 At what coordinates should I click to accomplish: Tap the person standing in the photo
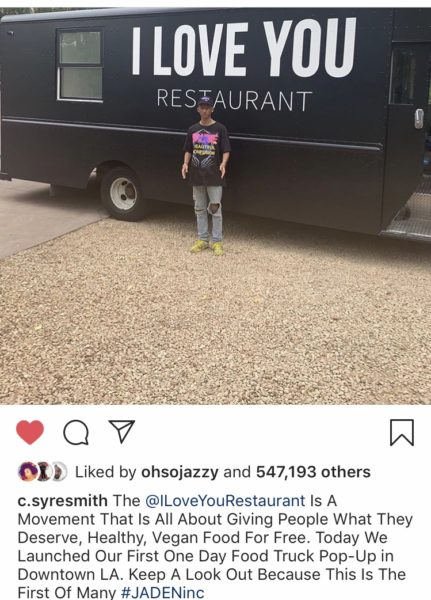point(207,175)
